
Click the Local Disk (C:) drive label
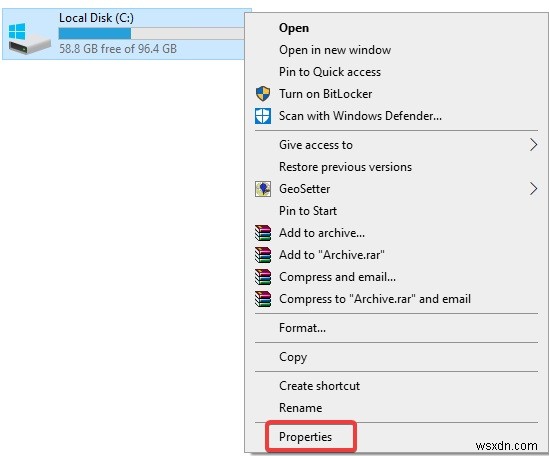coord(96,18)
